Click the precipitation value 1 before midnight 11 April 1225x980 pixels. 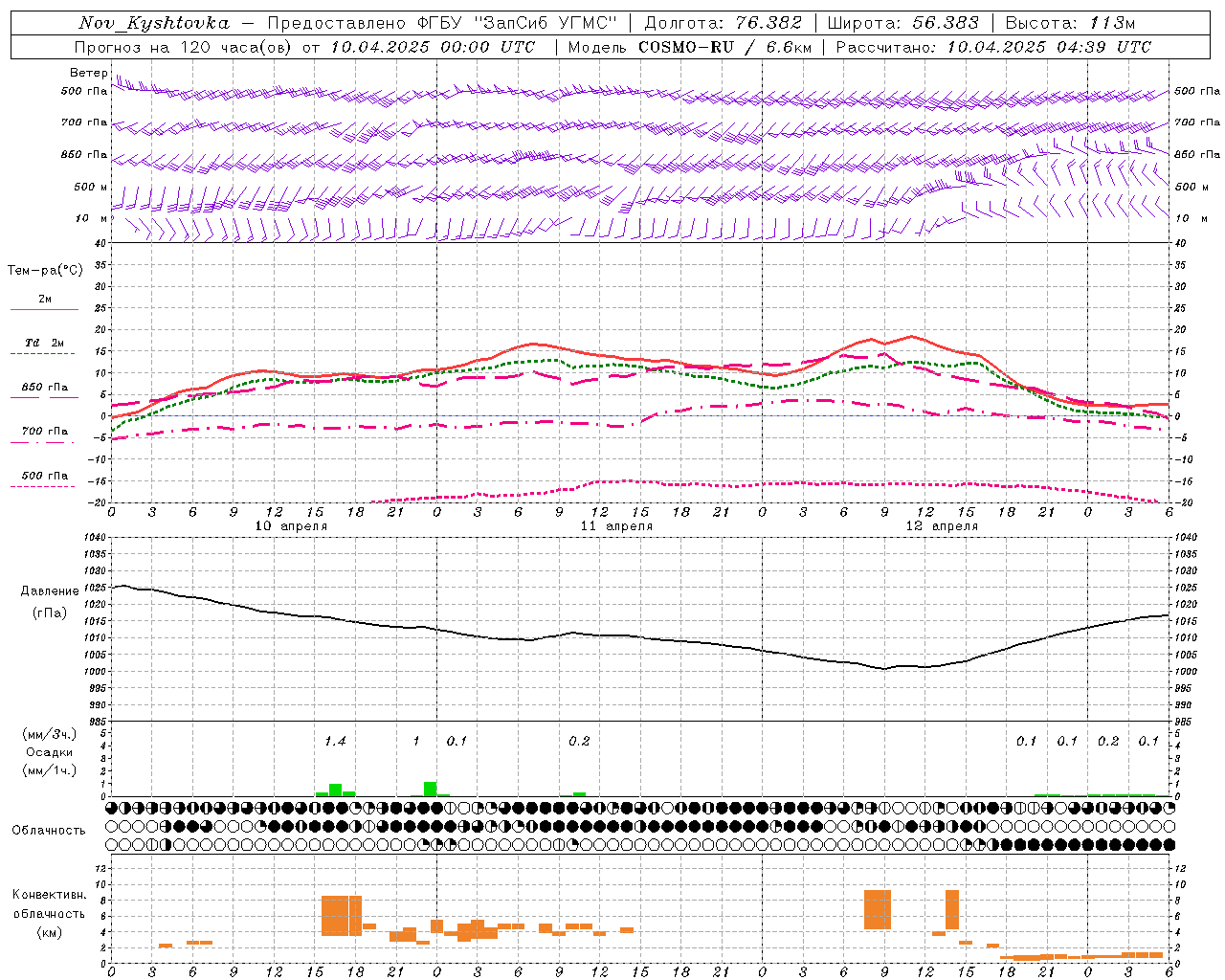[416, 741]
